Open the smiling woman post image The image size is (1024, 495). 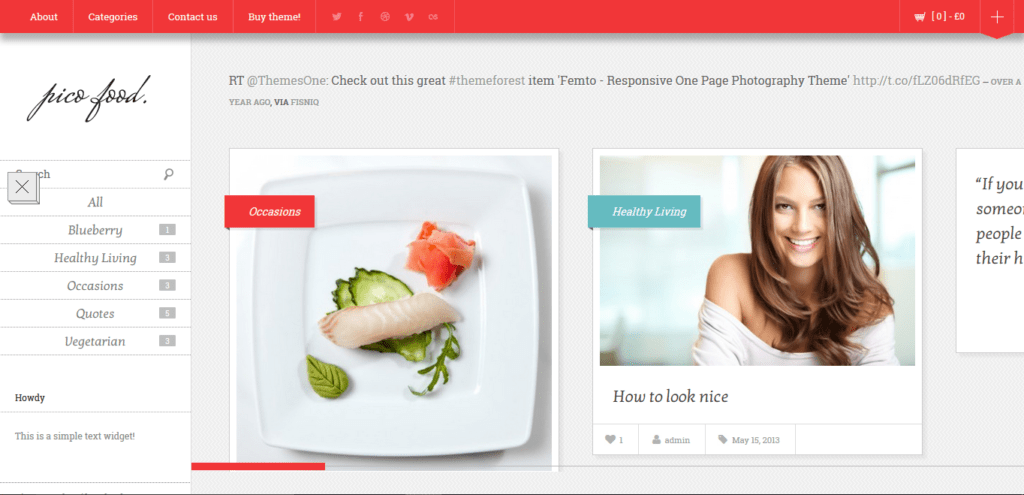(757, 261)
